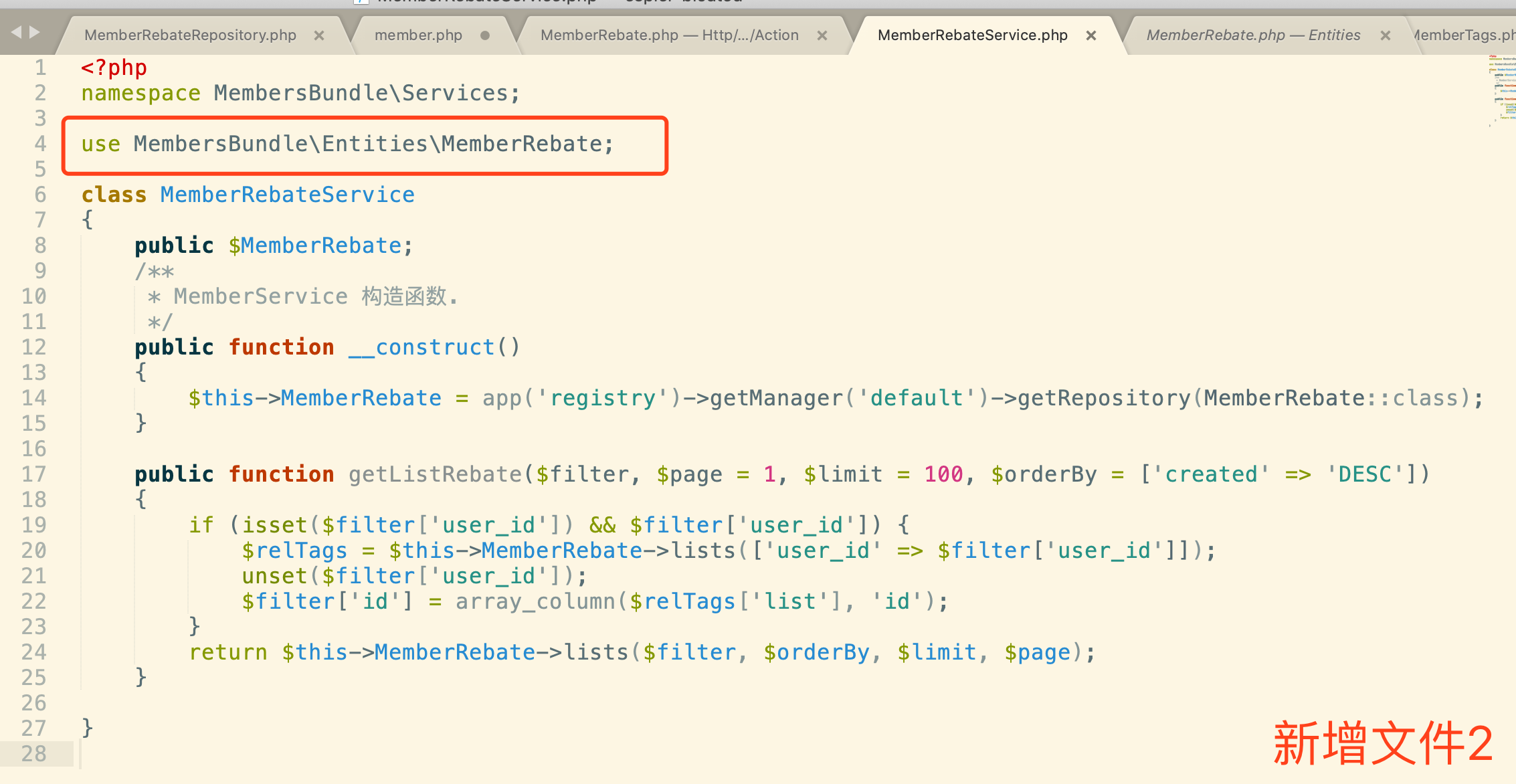This screenshot has height=784, width=1516.
Task: Navigate to next tab with right arrow
Action: tap(35, 31)
